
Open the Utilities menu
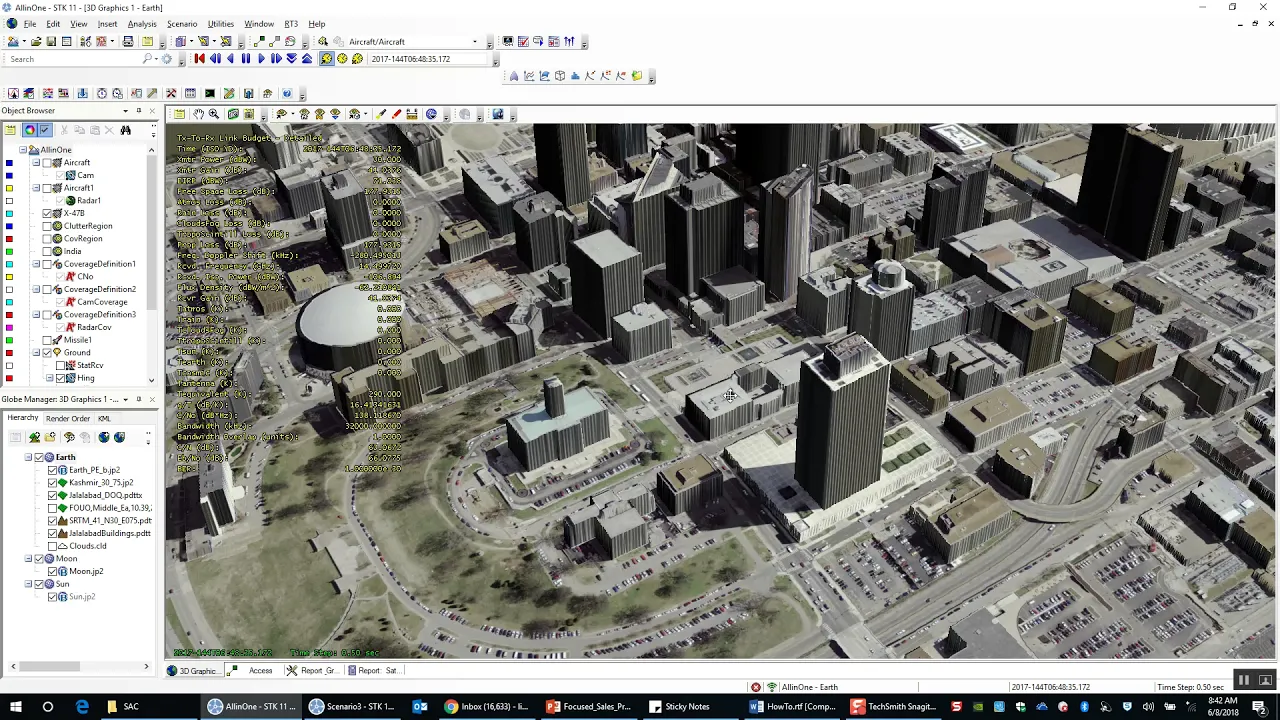(x=221, y=24)
